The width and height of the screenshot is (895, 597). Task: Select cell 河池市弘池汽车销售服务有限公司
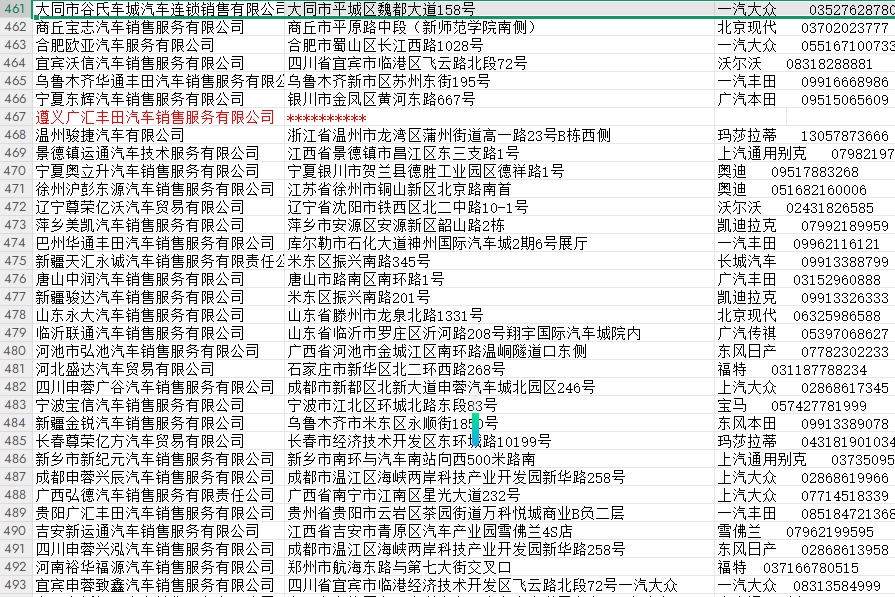click(x=159, y=351)
